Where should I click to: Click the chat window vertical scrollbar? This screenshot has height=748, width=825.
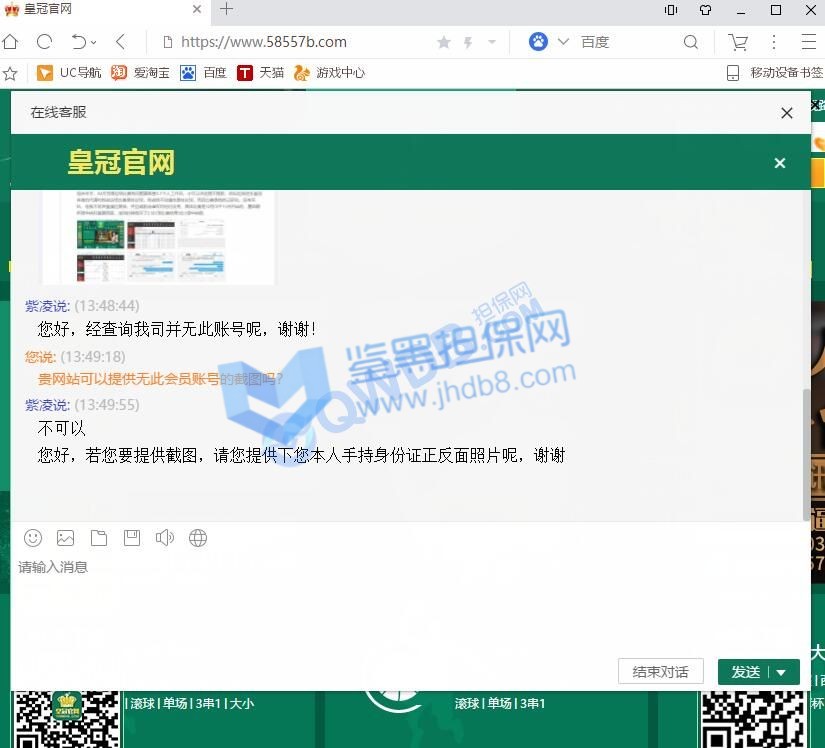[x=807, y=450]
